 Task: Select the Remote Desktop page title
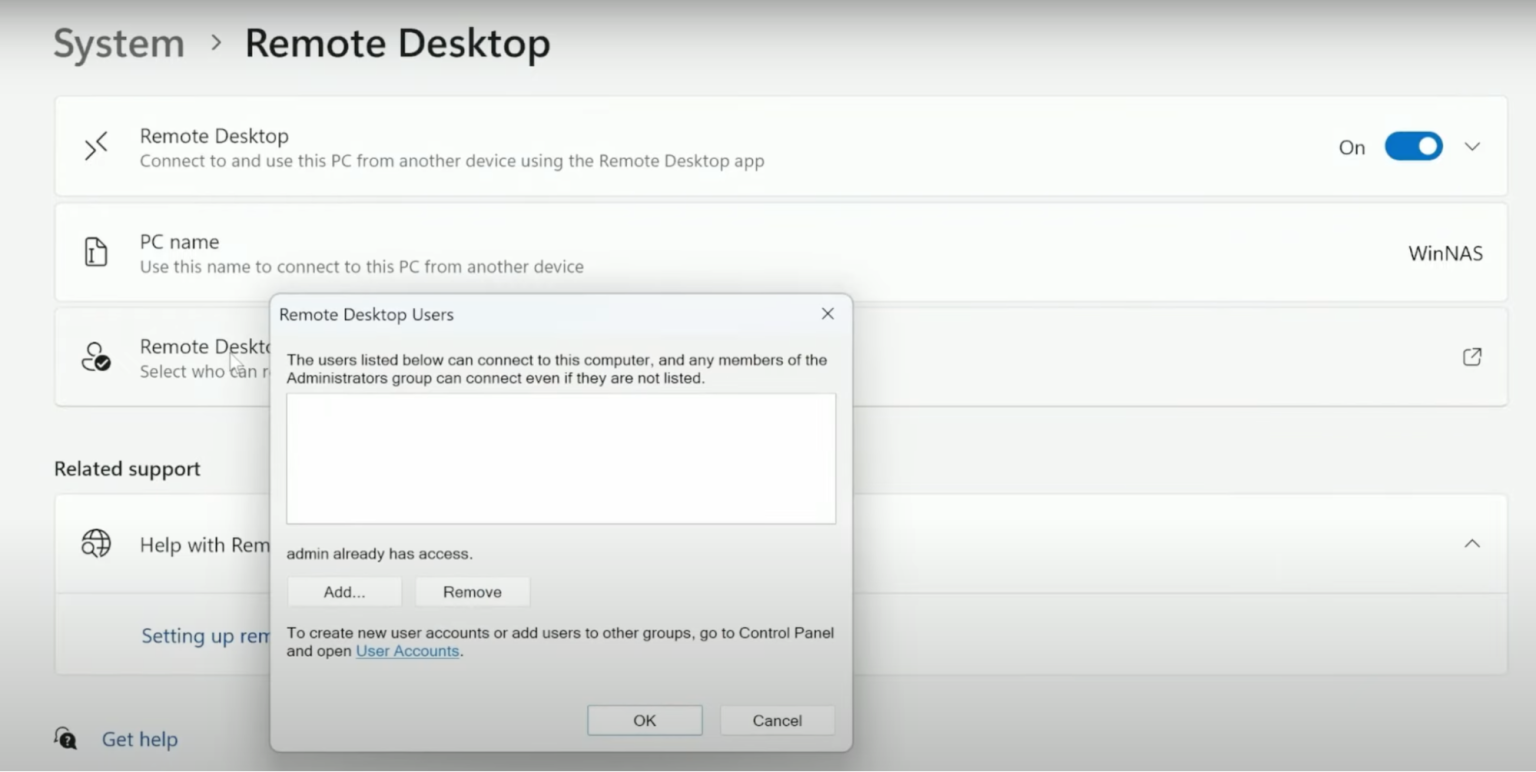point(397,43)
